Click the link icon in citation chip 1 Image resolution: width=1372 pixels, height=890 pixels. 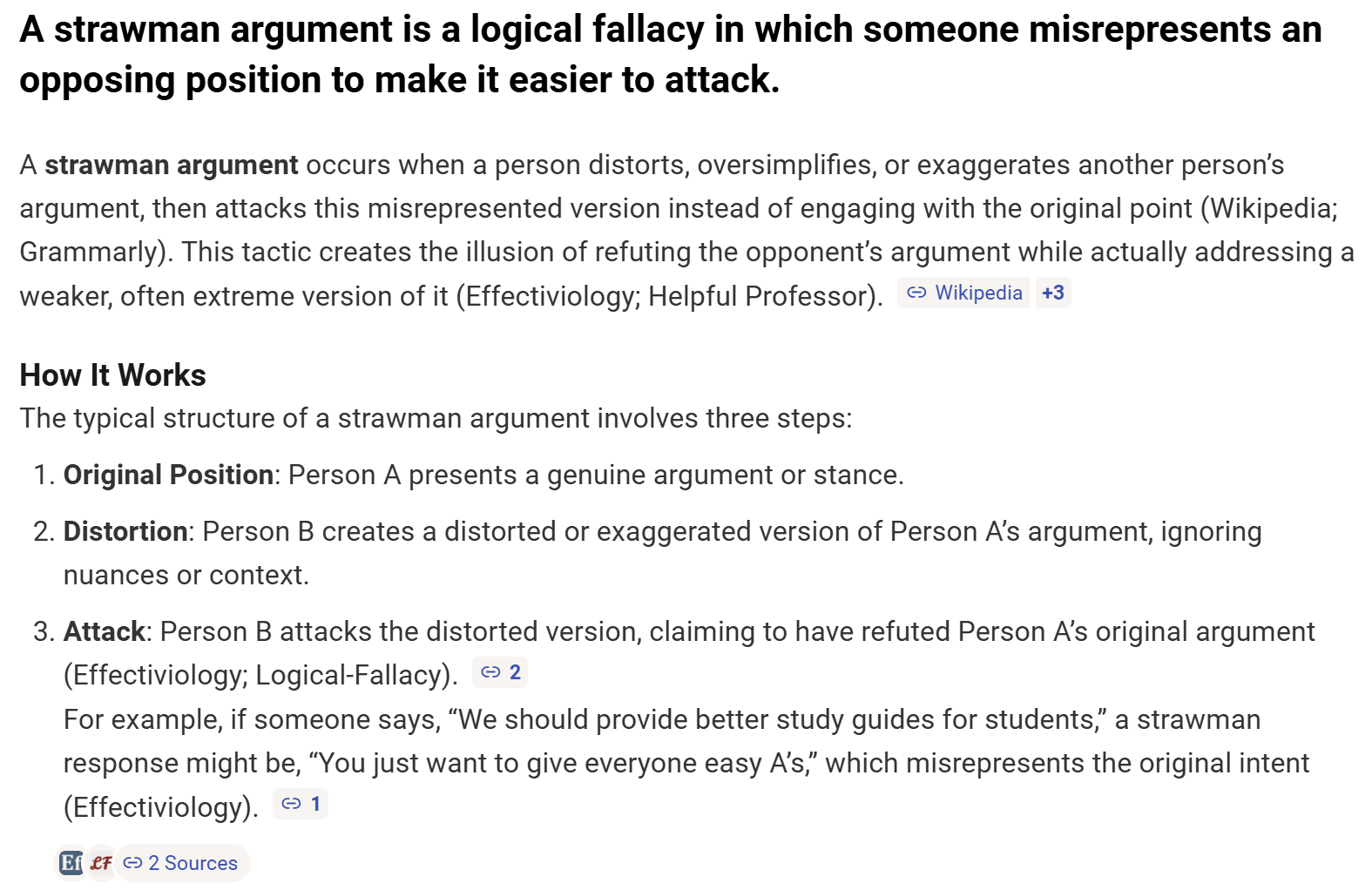[x=292, y=804]
